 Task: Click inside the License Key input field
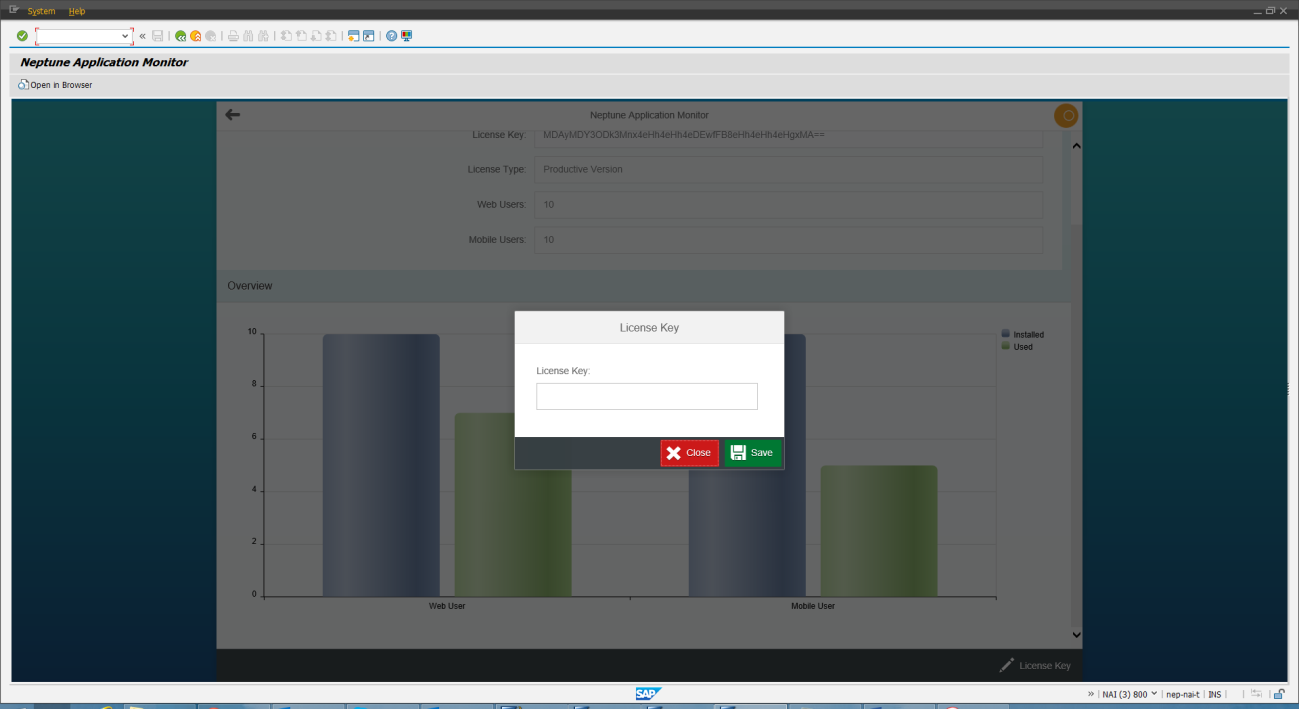point(646,396)
